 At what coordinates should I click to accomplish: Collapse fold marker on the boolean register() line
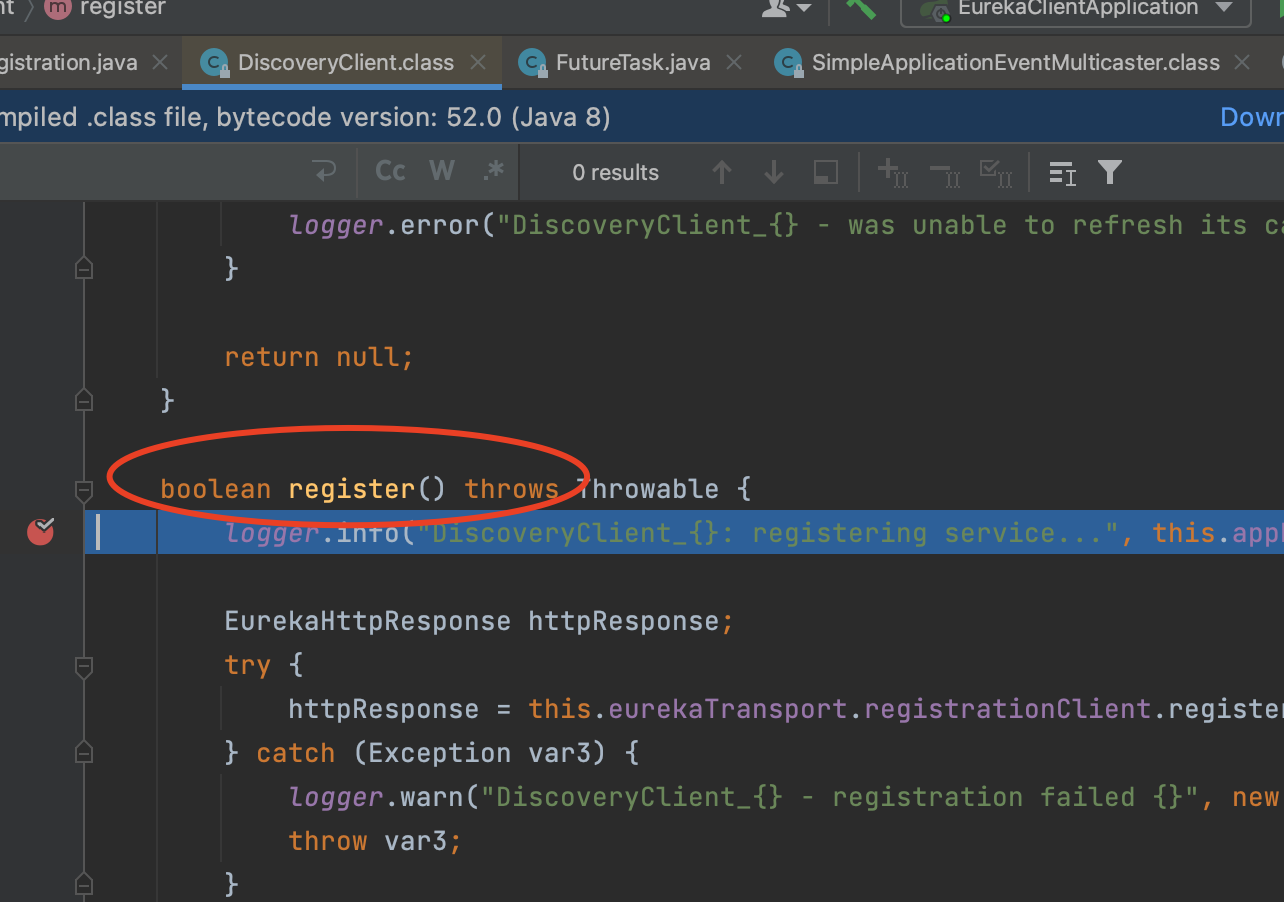tap(84, 489)
